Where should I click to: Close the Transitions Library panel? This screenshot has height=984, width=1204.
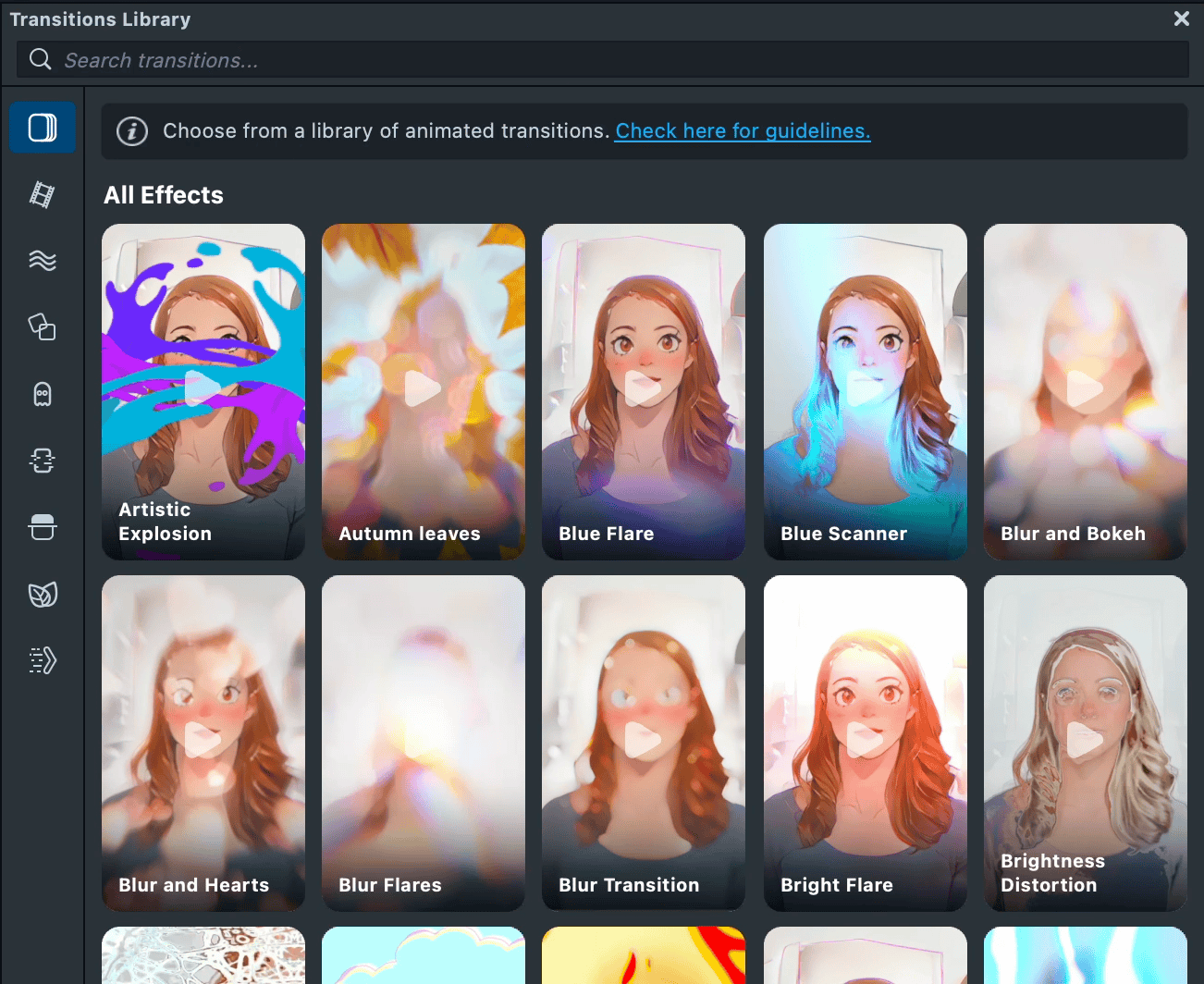1181,18
